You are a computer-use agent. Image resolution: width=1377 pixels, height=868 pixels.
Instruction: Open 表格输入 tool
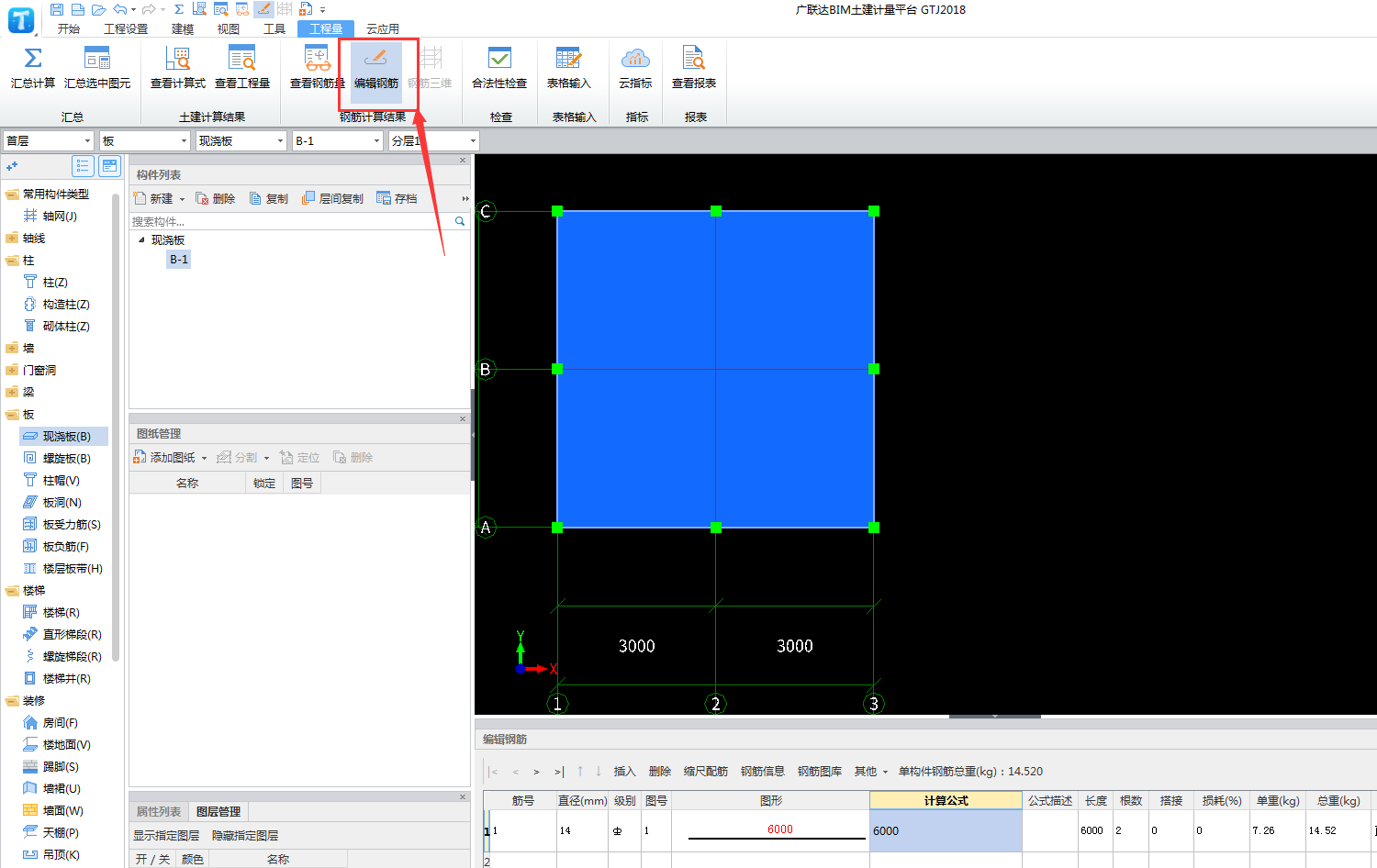point(568,68)
